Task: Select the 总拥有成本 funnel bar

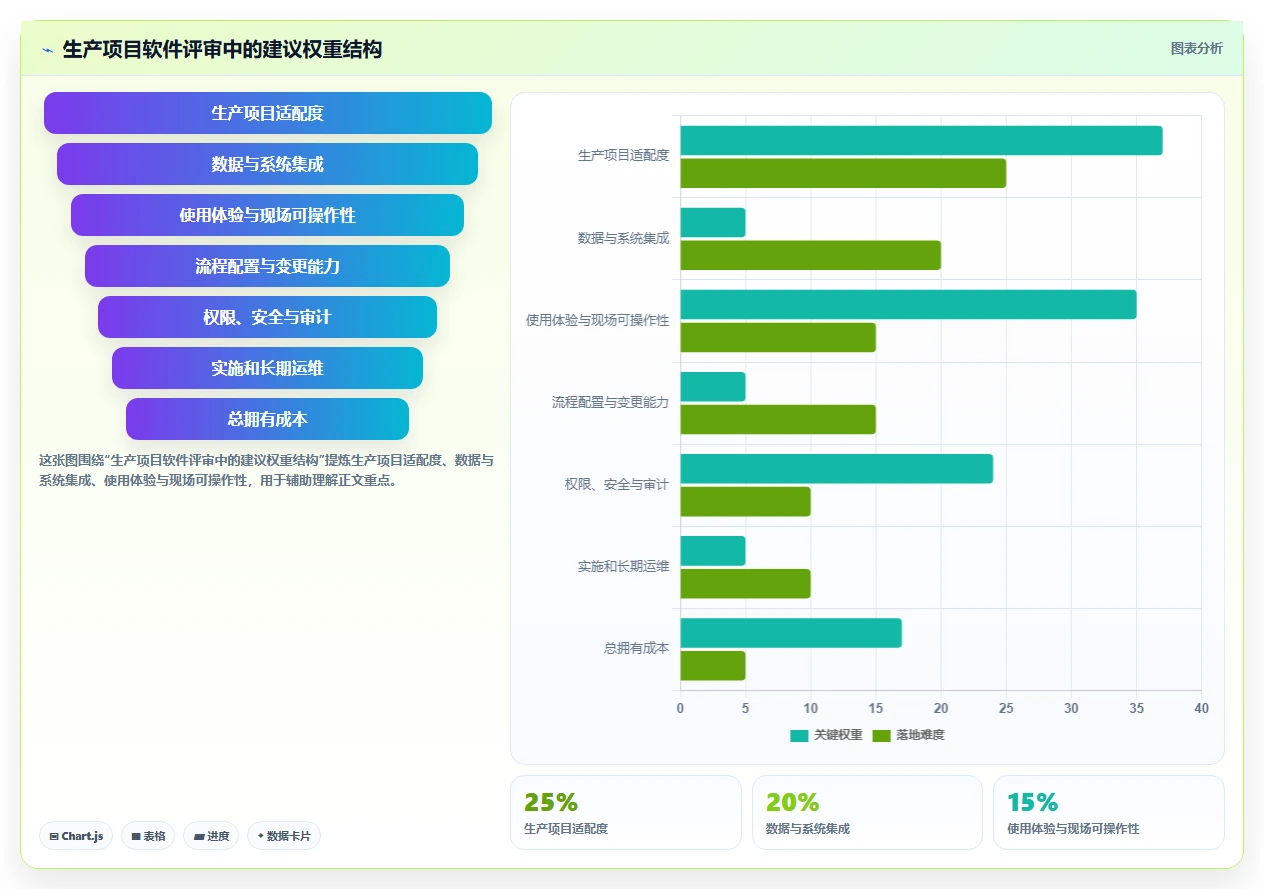Action: click(x=267, y=419)
